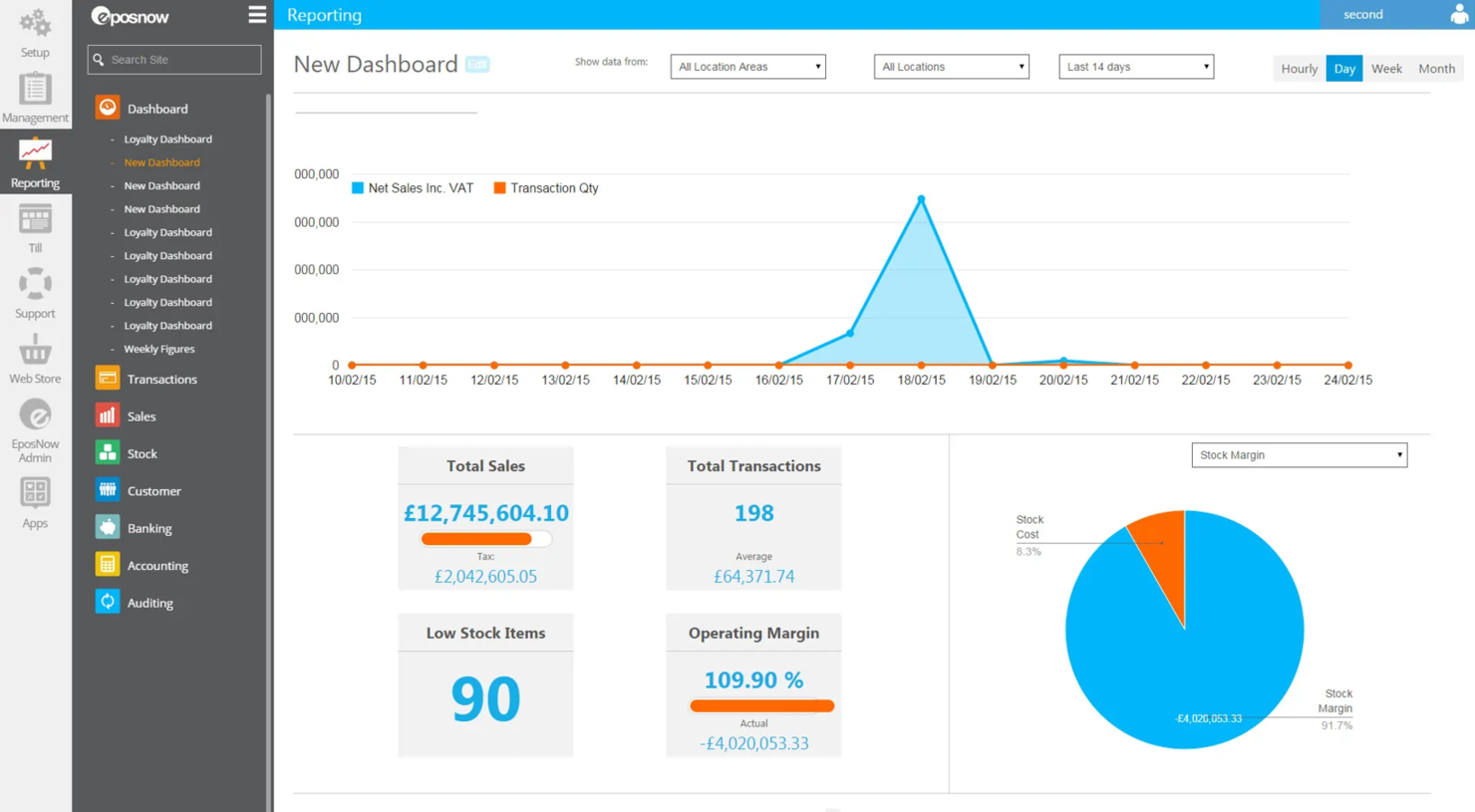Image resolution: width=1475 pixels, height=812 pixels.
Task: Click the Edit badge beside New Dashboard
Action: pyautogui.click(x=477, y=65)
